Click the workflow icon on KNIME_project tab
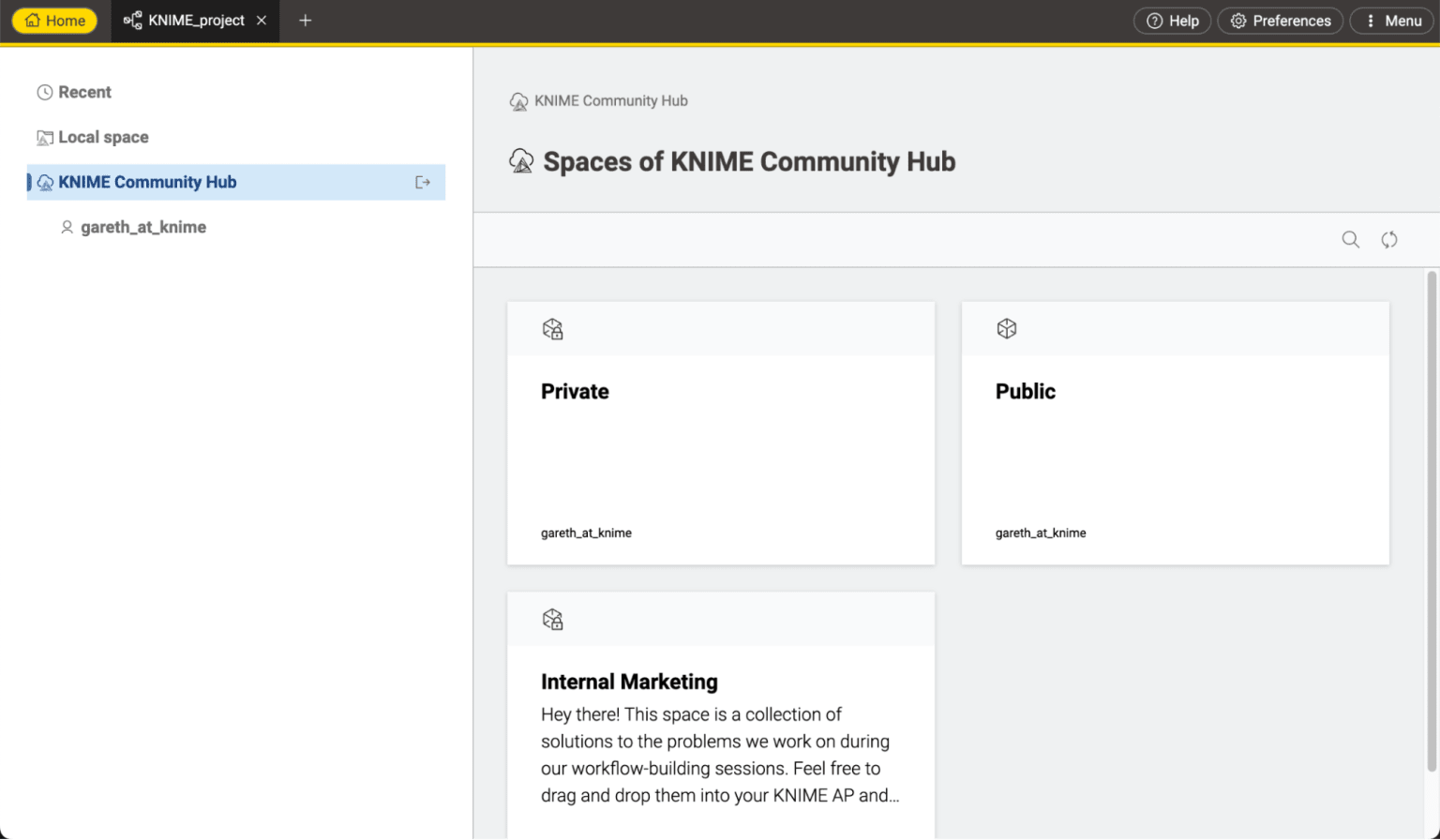This screenshot has height=840, width=1440. (133, 21)
